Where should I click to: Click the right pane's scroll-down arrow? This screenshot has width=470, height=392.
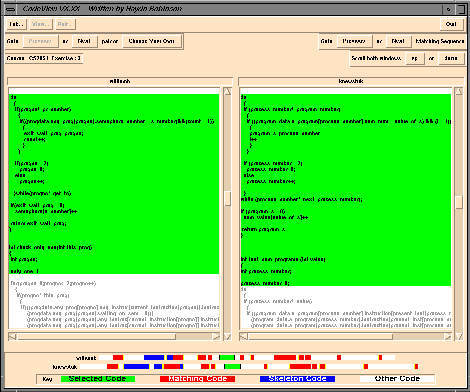459,337
